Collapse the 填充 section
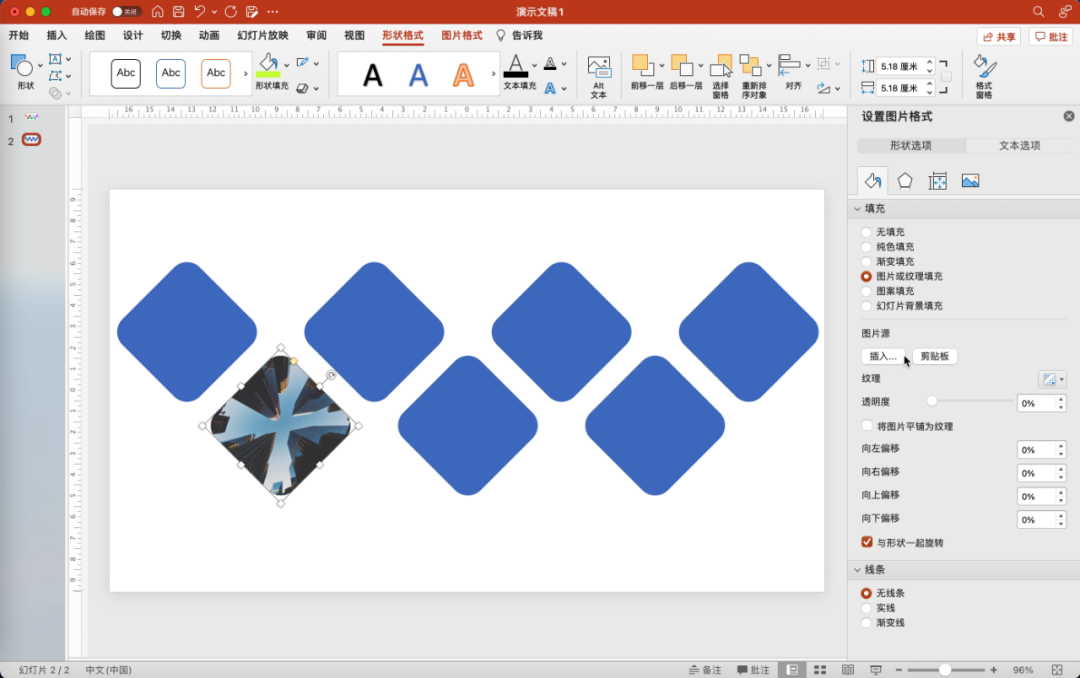The height and width of the screenshot is (678, 1080). click(x=858, y=209)
